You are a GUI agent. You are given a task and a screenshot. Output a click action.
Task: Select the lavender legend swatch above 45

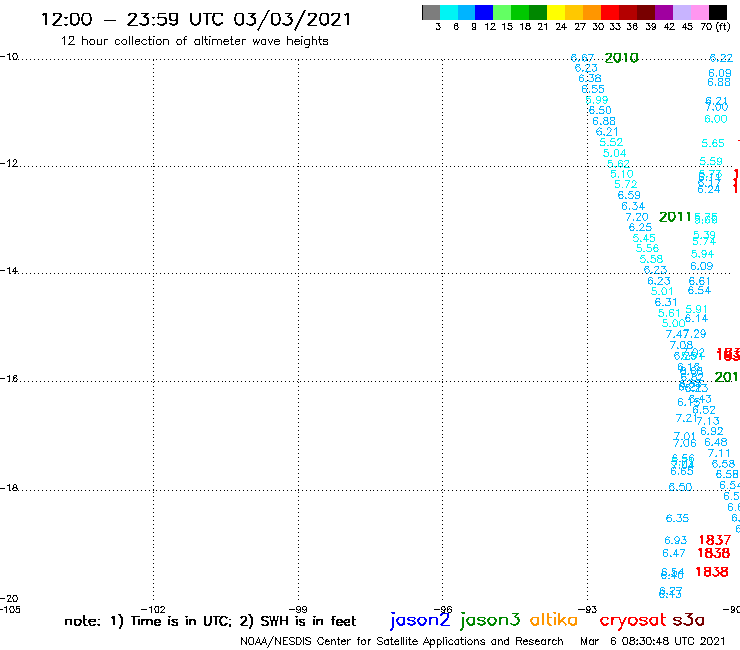pyautogui.click(x=681, y=12)
